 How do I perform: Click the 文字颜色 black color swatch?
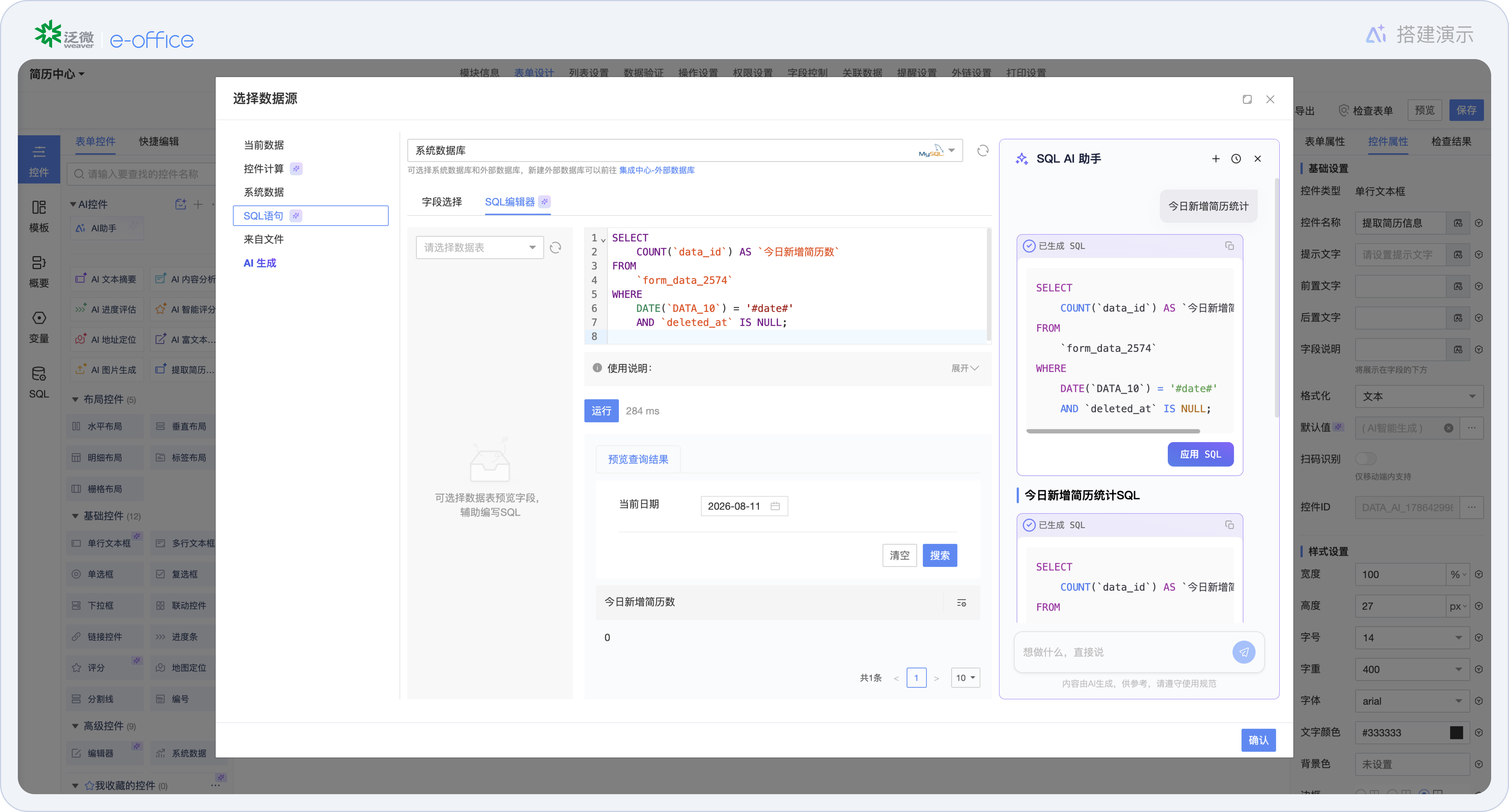tap(1456, 733)
